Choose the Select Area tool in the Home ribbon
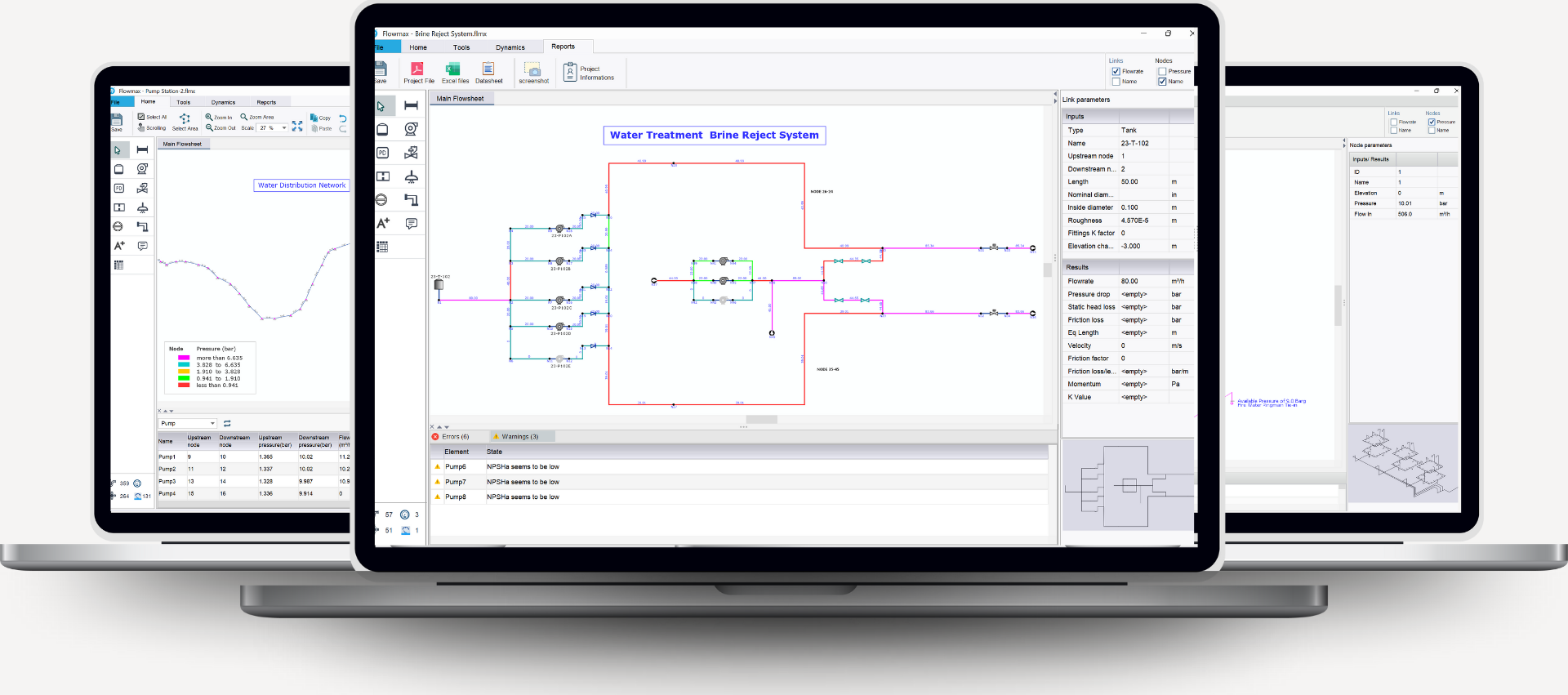 [185, 122]
